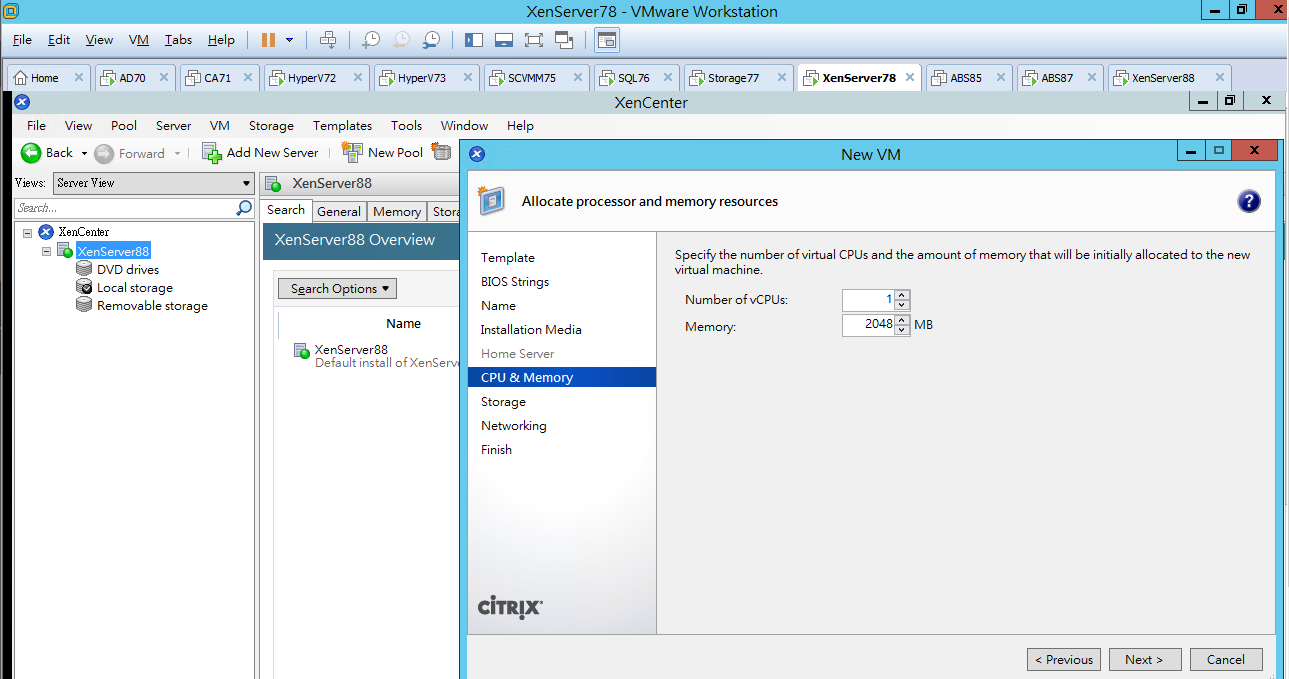Select the highlighted XenServer88 node in the tree

point(113,251)
